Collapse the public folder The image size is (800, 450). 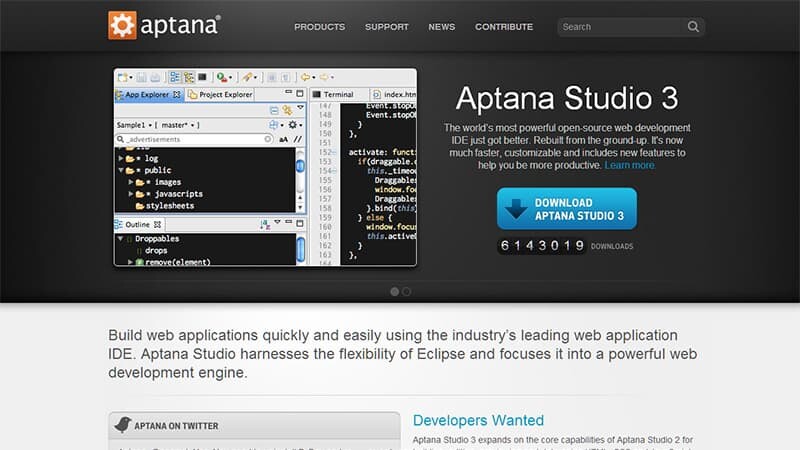(x=121, y=170)
